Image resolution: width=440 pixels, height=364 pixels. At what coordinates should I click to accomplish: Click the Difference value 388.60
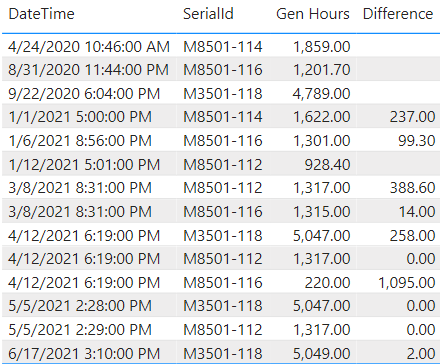pyautogui.click(x=413, y=188)
